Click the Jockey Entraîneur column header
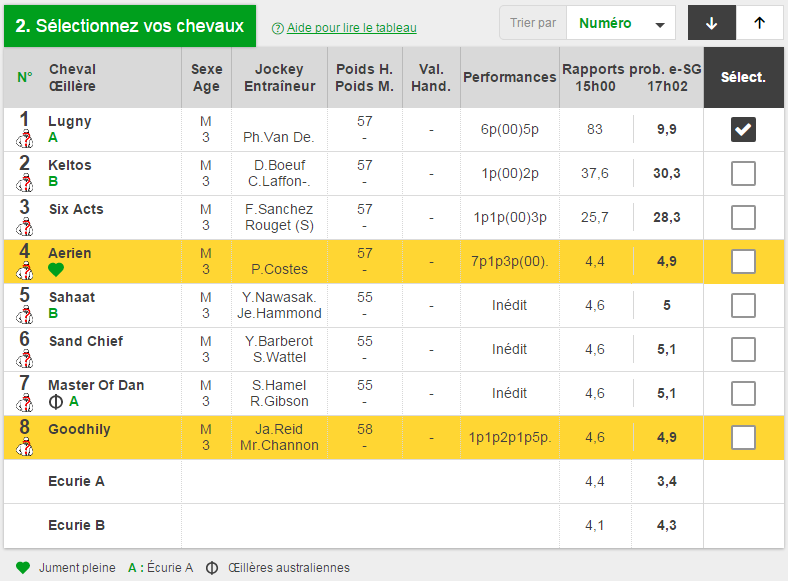The image size is (788, 581). tap(279, 77)
